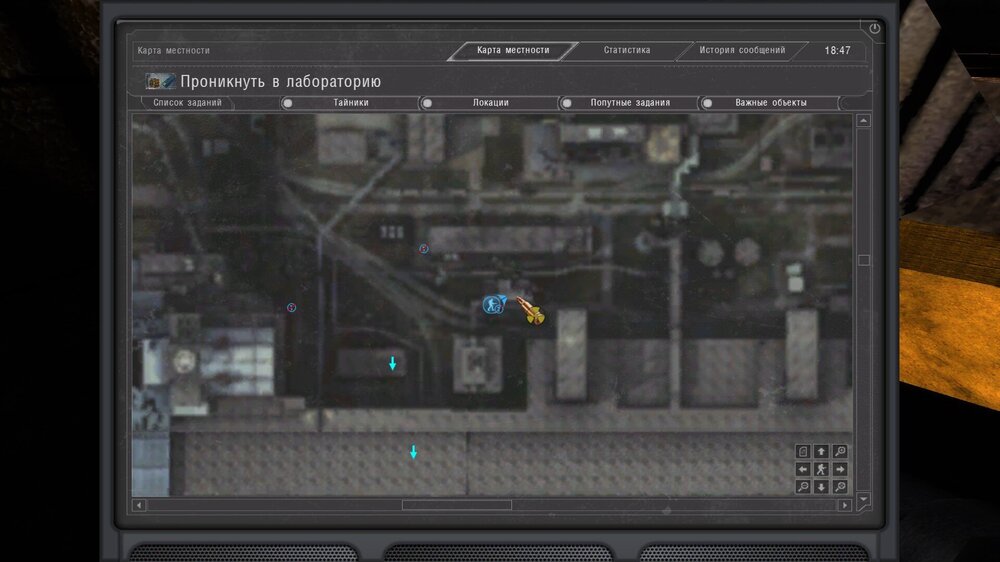1000x562 pixels.
Task: Click the blue player position marker on map
Action: pyautogui.click(x=494, y=304)
